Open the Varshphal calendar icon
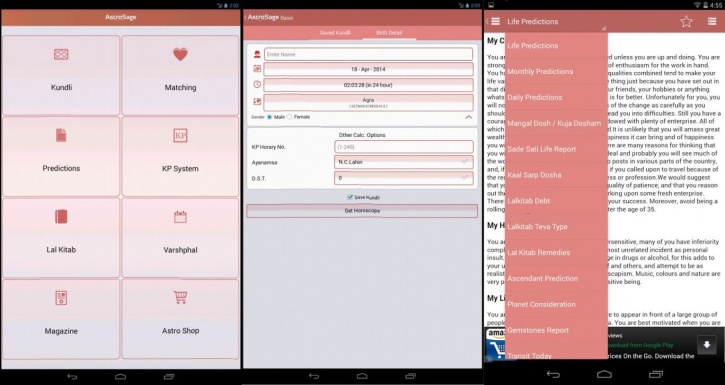 click(x=180, y=217)
